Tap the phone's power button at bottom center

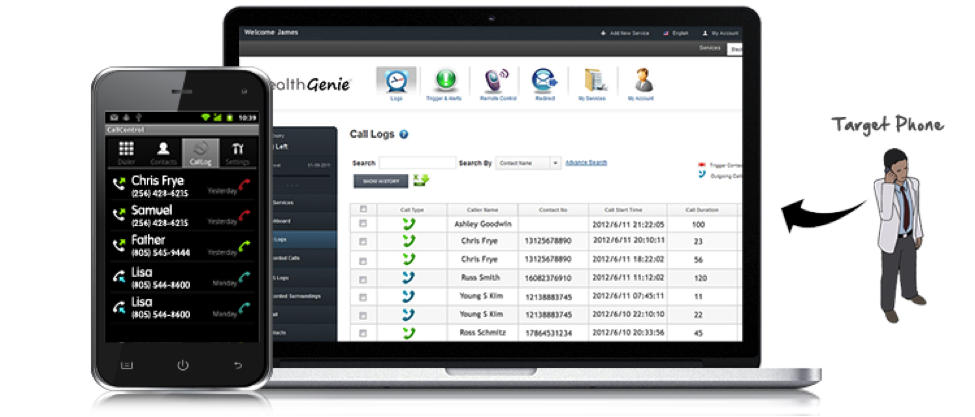182,365
